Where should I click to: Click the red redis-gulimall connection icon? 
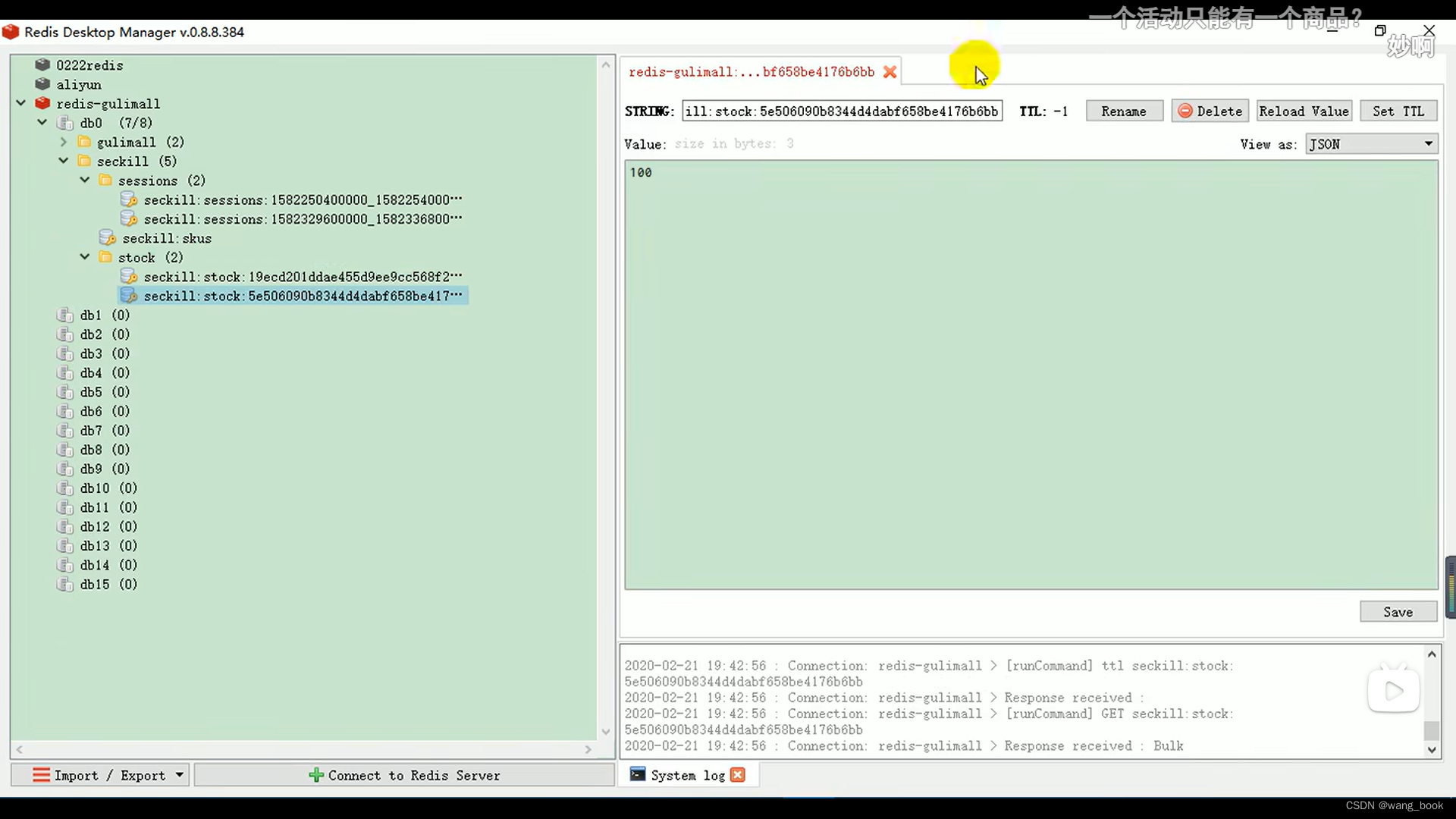[42, 103]
